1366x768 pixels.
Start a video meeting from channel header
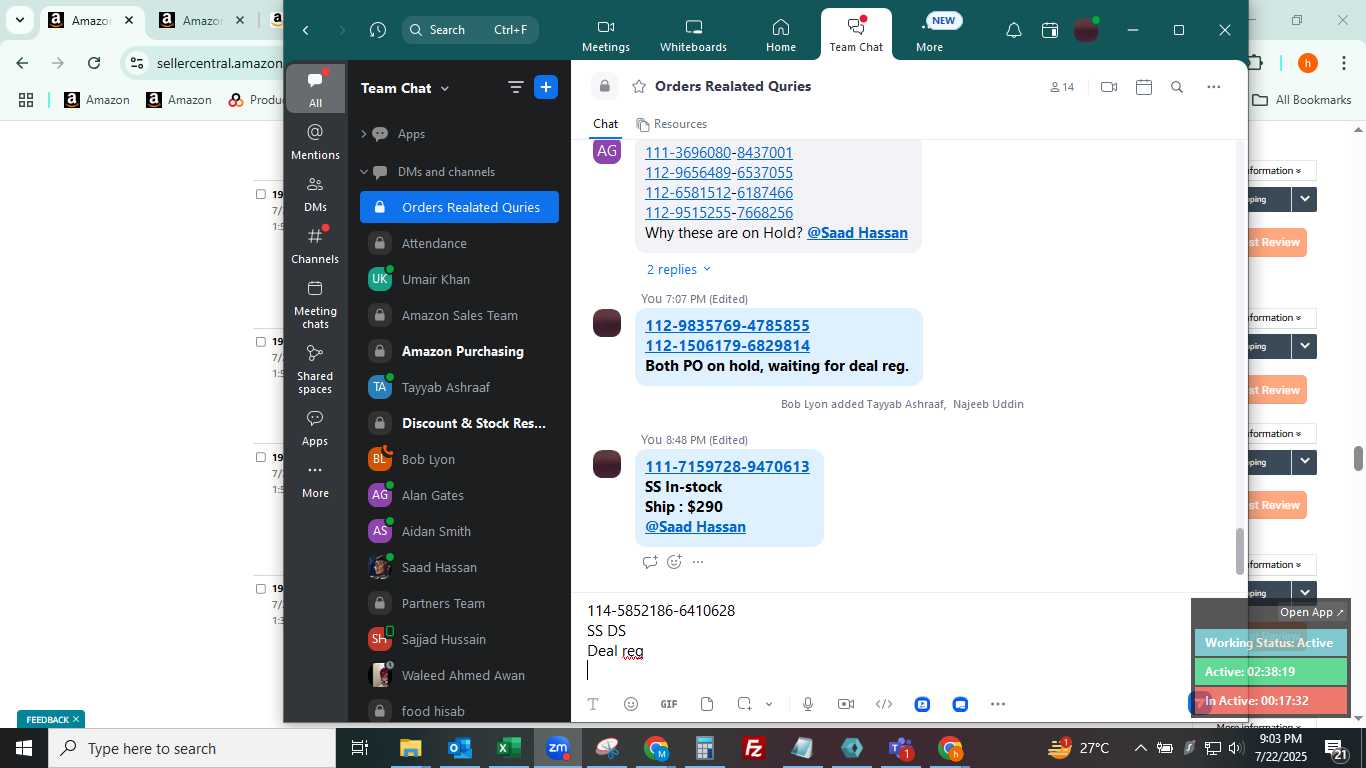click(1108, 87)
